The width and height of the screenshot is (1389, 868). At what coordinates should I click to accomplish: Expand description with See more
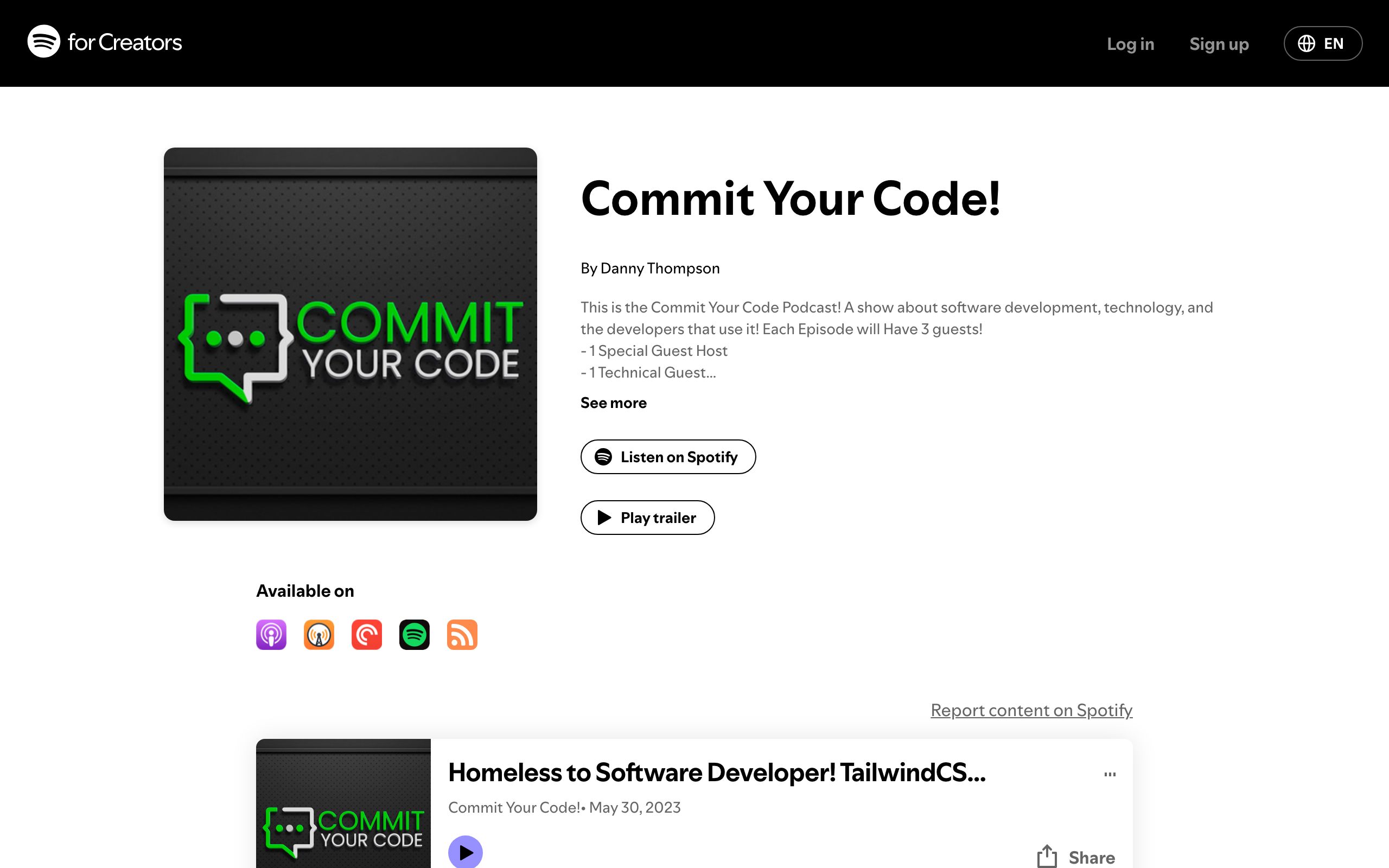[613, 403]
